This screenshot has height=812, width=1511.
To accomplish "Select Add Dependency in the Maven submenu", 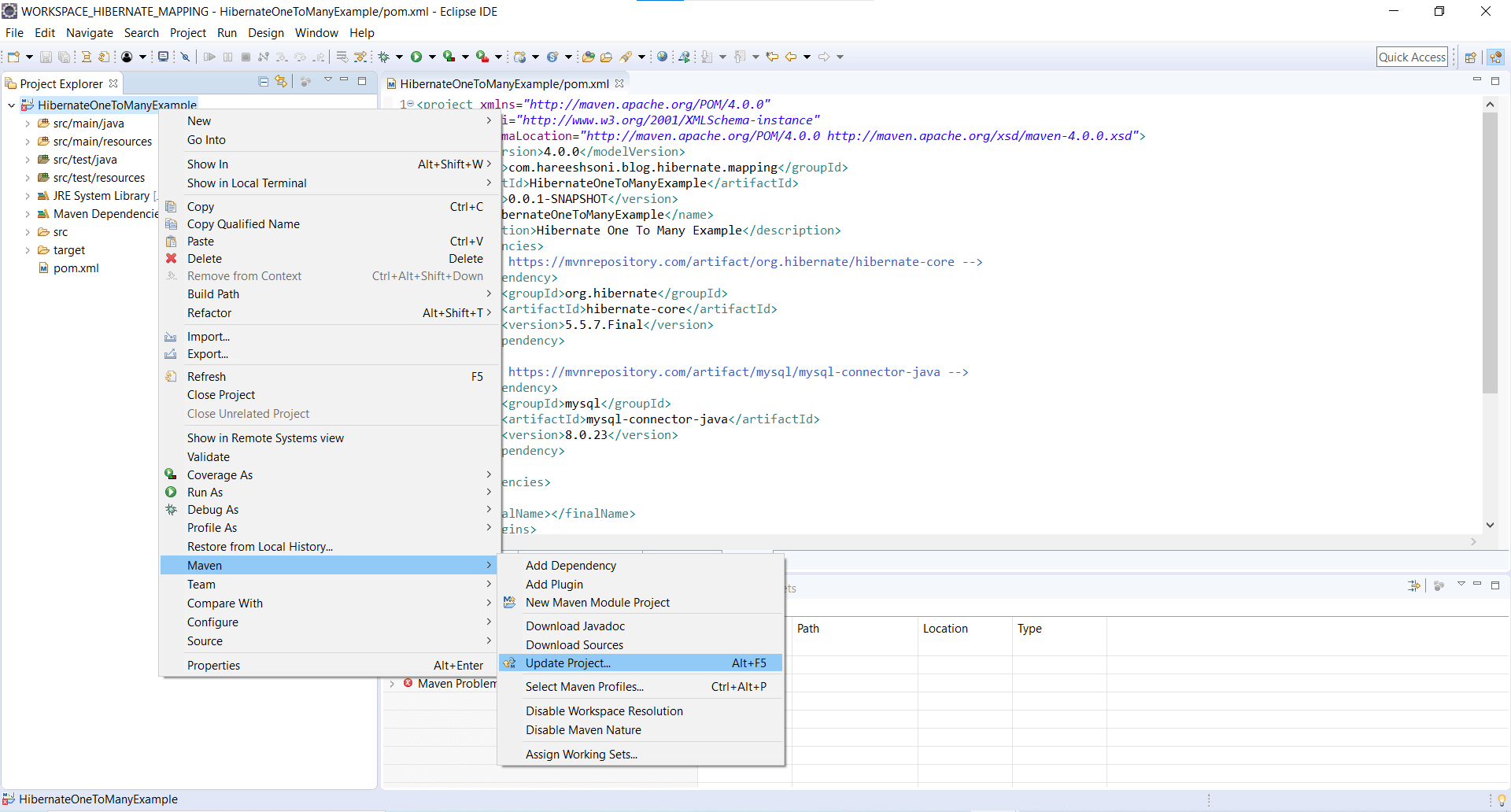I will (x=571, y=565).
